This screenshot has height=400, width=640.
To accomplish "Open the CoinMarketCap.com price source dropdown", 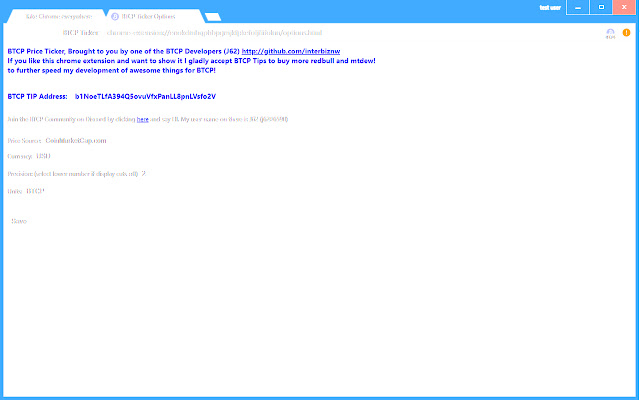I will coord(76,141).
